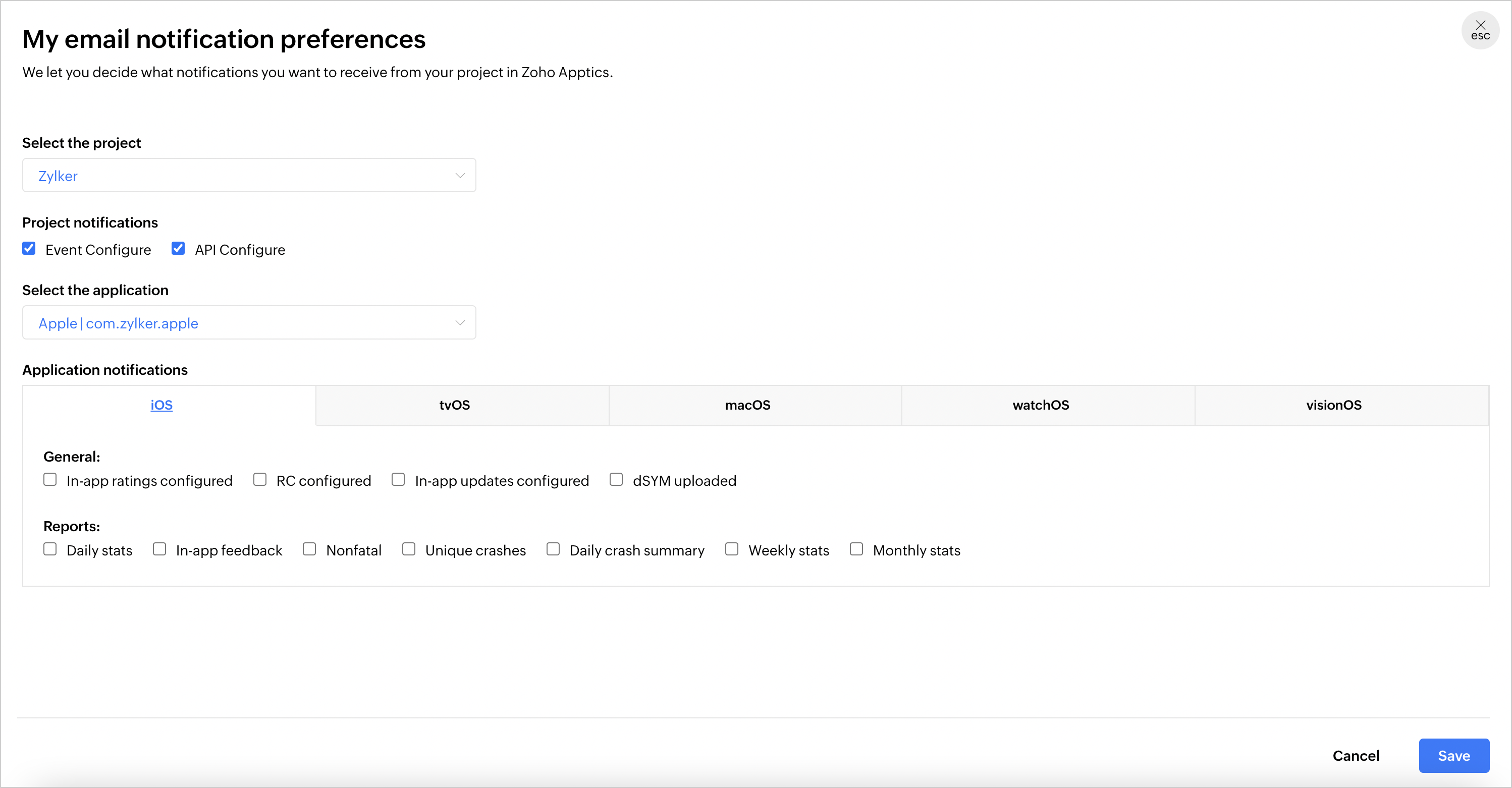Tick the Unique crashes checkbox
This screenshot has height=788, width=1512.
(x=409, y=549)
